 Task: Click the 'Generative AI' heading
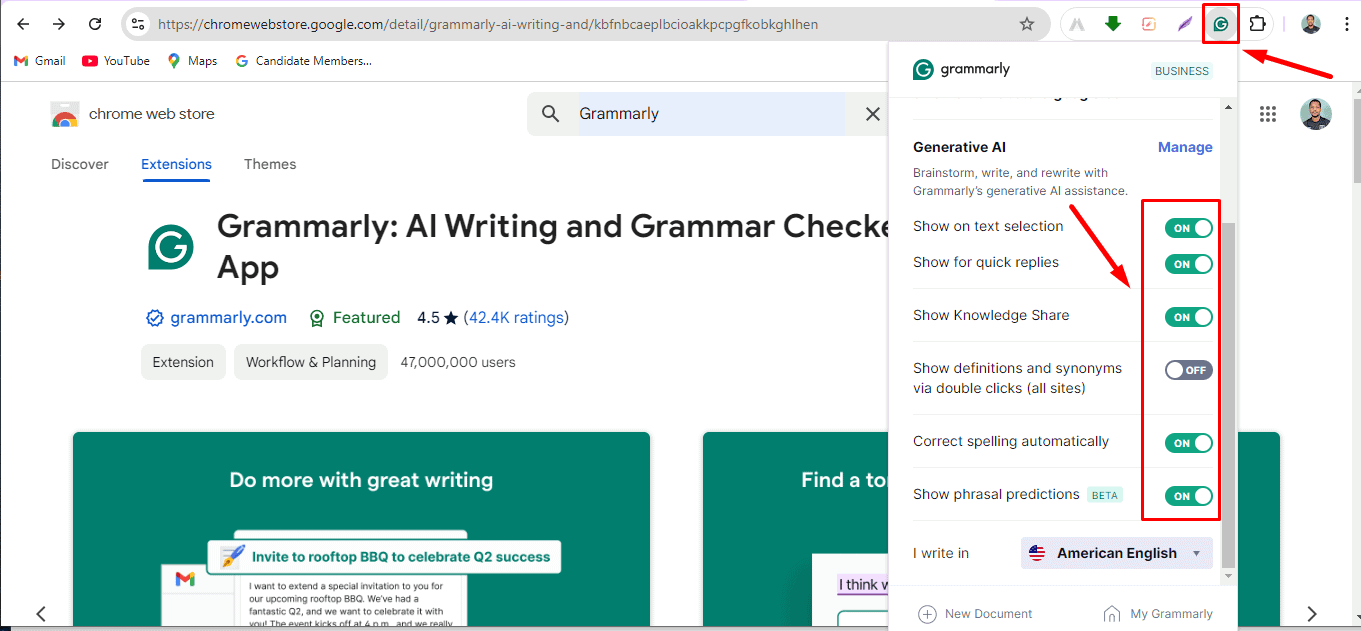coord(959,147)
